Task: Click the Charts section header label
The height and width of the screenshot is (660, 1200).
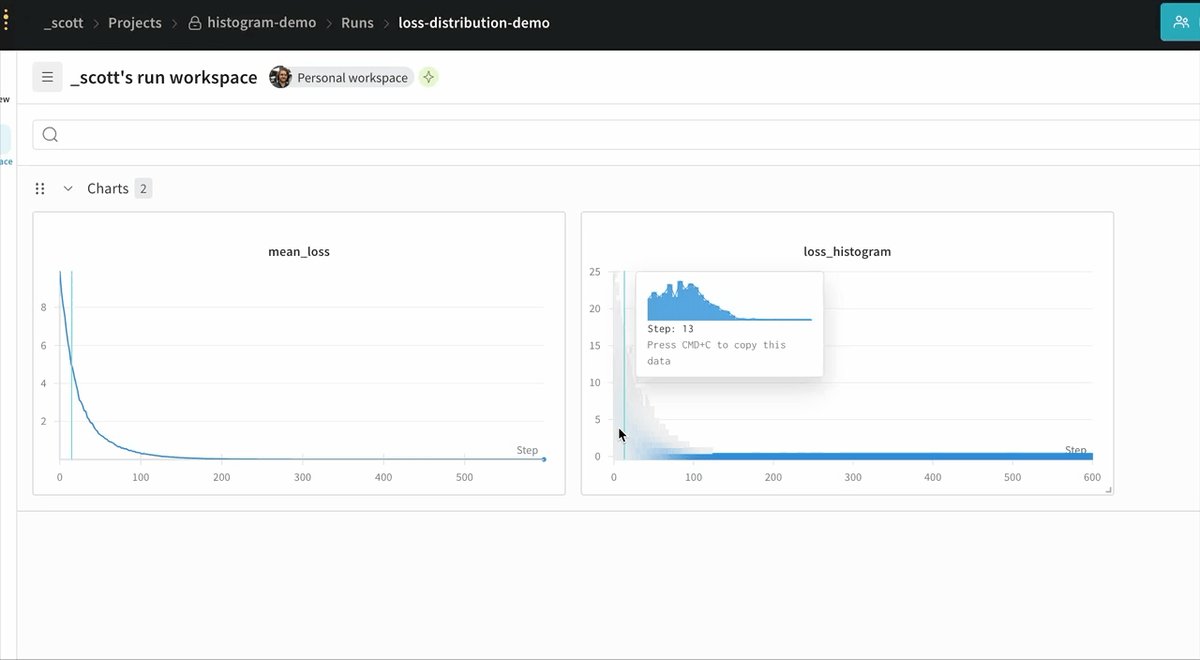Action: coord(107,188)
